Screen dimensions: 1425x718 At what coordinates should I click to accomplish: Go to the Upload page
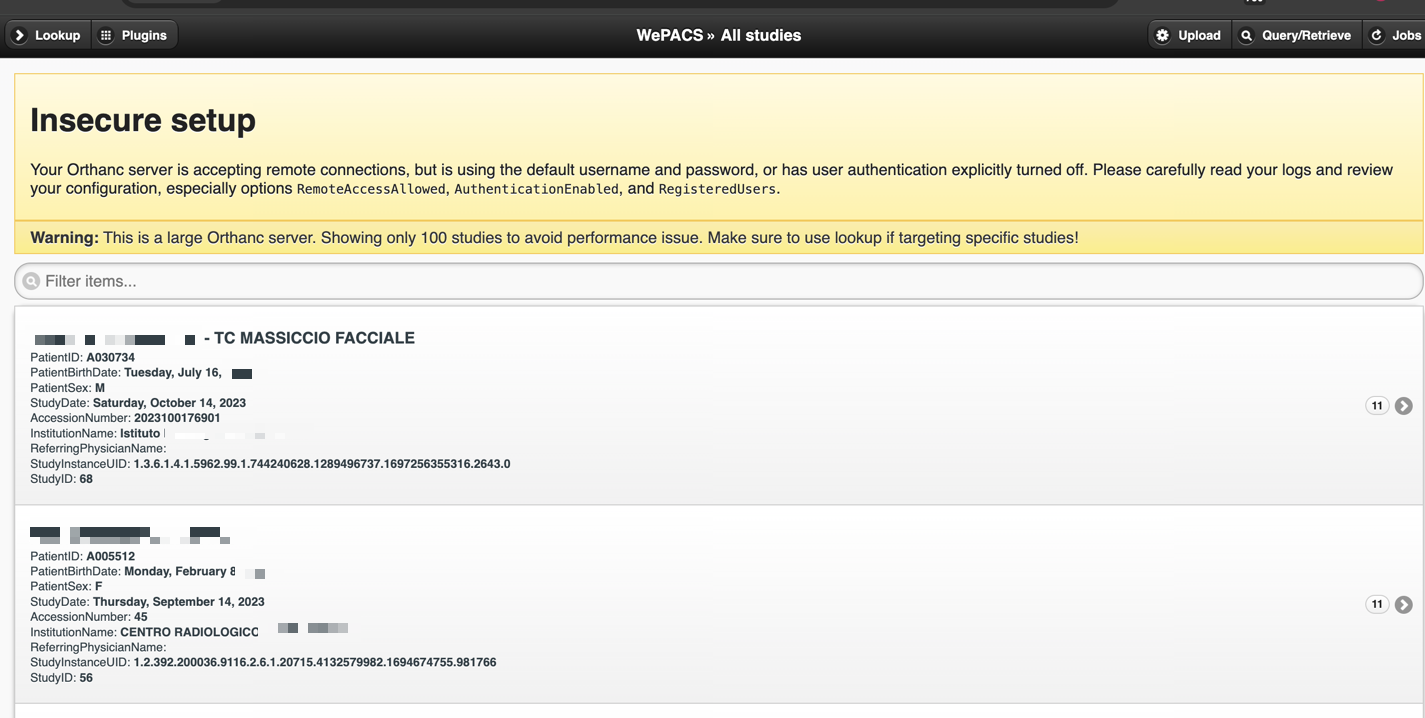click(1190, 35)
